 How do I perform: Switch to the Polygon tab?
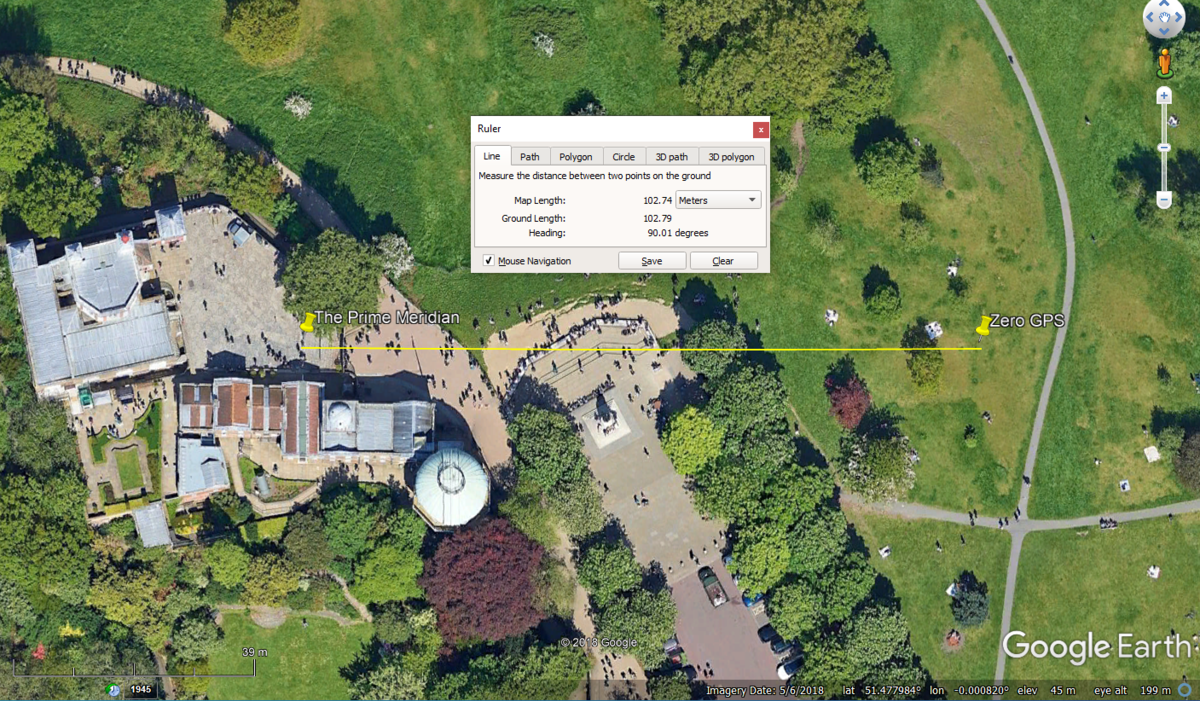click(x=576, y=156)
